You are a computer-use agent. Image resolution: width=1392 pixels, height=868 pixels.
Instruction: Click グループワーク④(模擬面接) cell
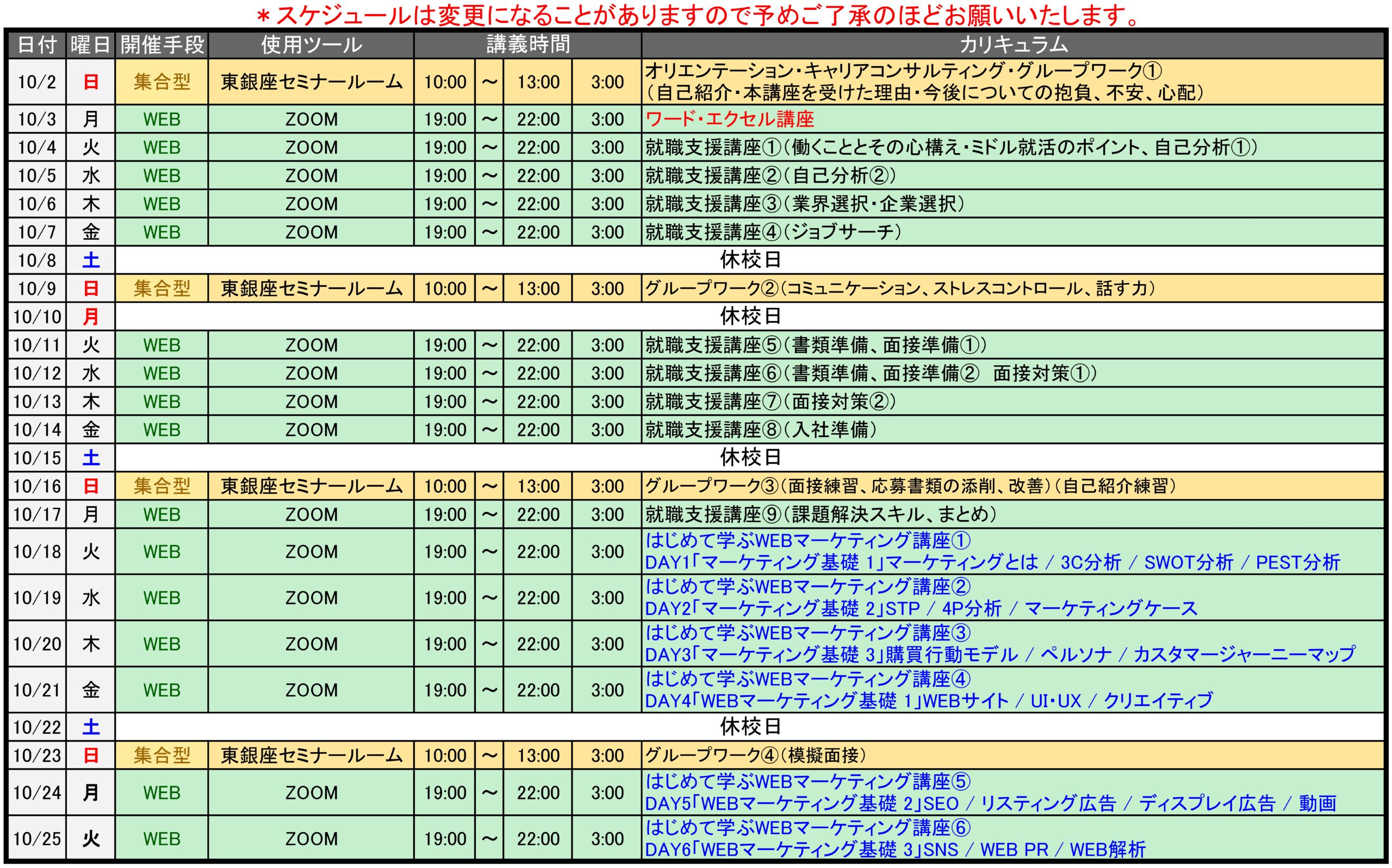[1013, 755]
